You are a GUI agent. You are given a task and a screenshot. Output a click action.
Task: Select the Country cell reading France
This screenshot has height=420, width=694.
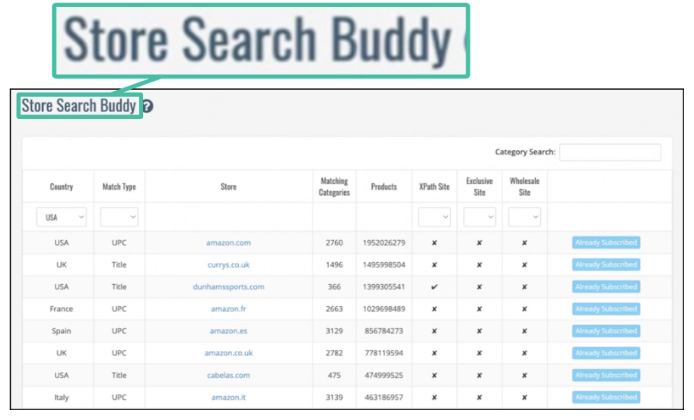pyautogui.click(x=62, y=309)
